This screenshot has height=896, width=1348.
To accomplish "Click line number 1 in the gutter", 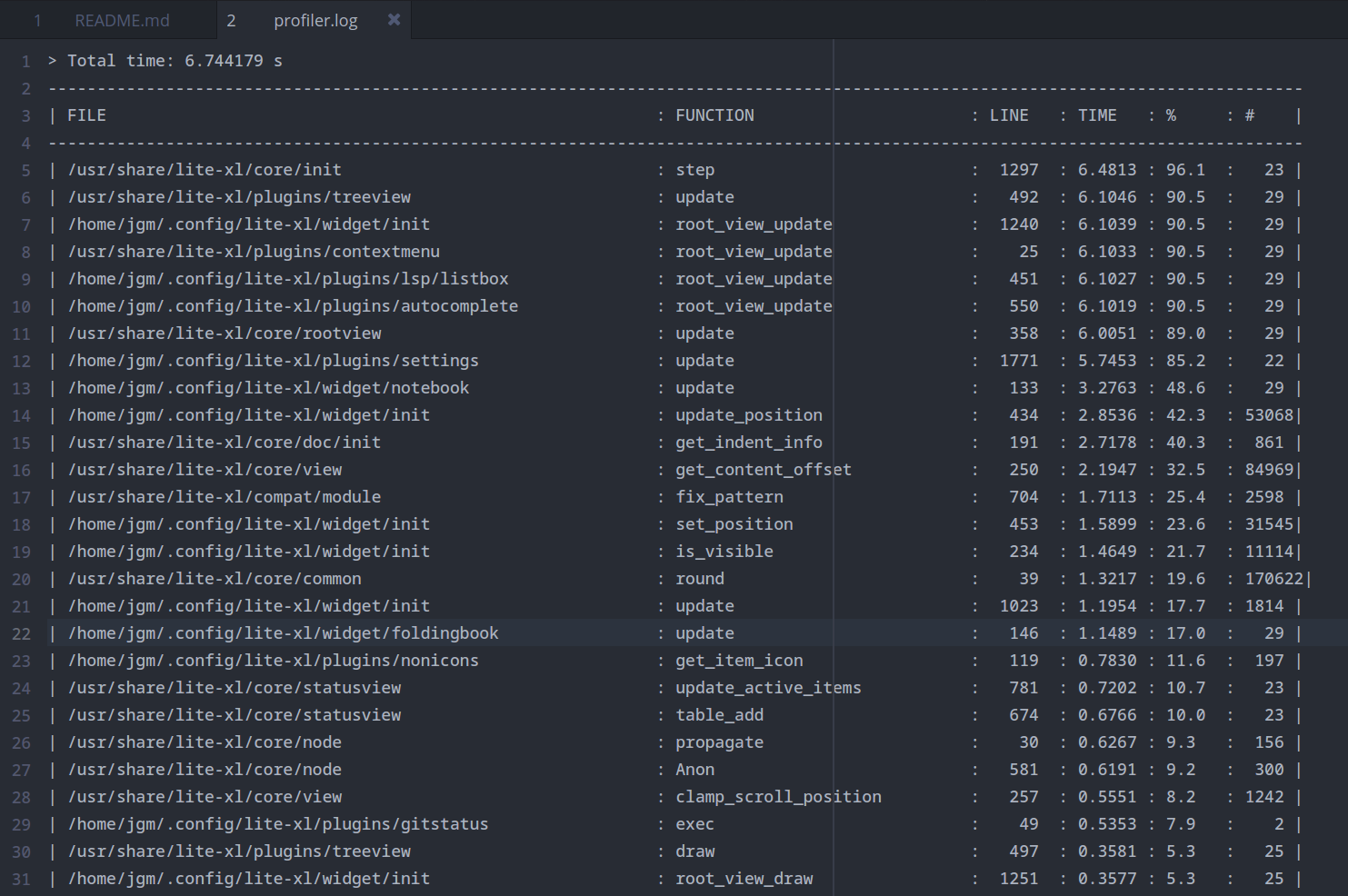I will coord(26,62).
